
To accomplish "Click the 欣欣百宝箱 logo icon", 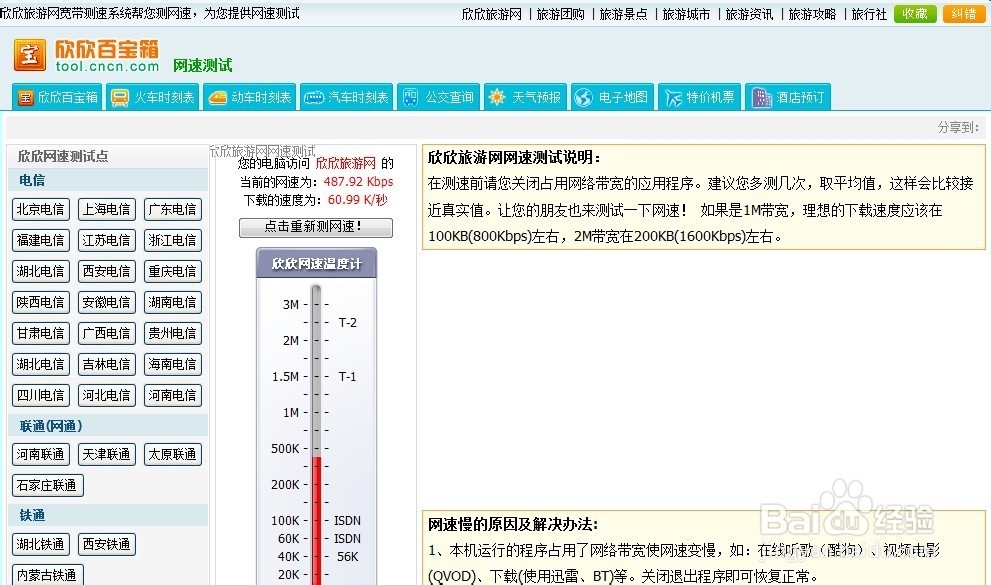I will [30, 55].
